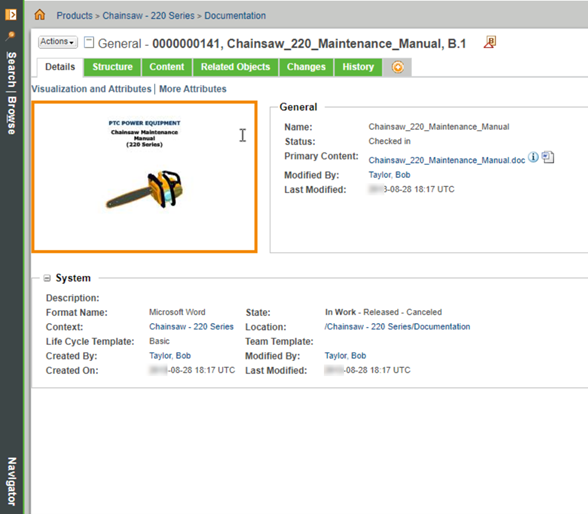Select Visualization and Attributes view

[x=91, y=89]
